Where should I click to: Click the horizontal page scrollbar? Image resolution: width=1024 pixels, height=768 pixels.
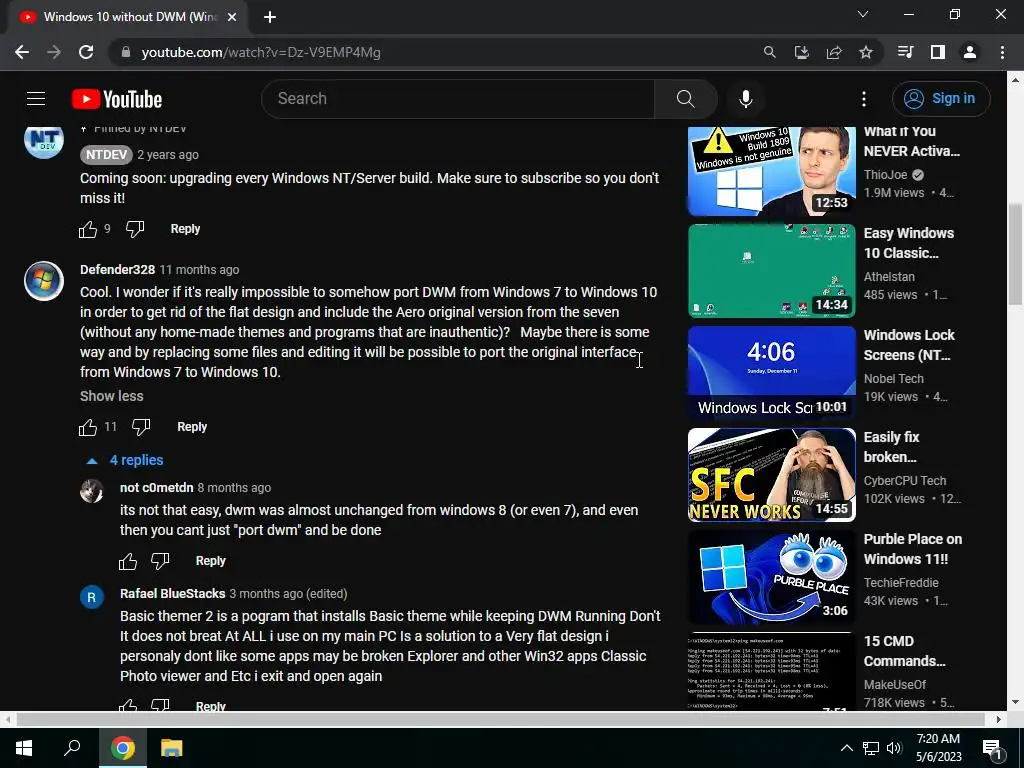[500, 719]
